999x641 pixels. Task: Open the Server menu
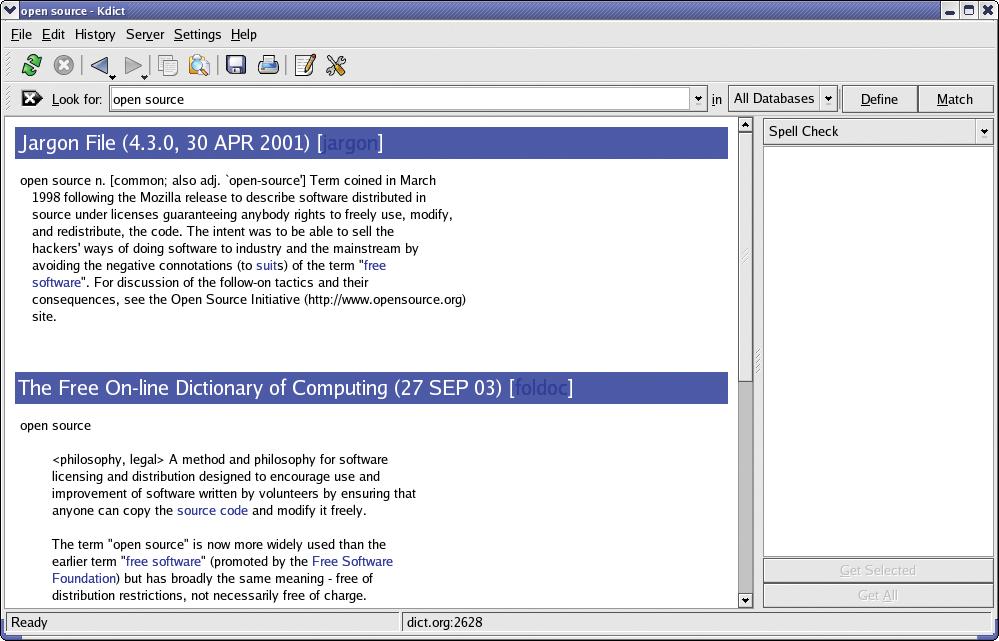point(145,34)
